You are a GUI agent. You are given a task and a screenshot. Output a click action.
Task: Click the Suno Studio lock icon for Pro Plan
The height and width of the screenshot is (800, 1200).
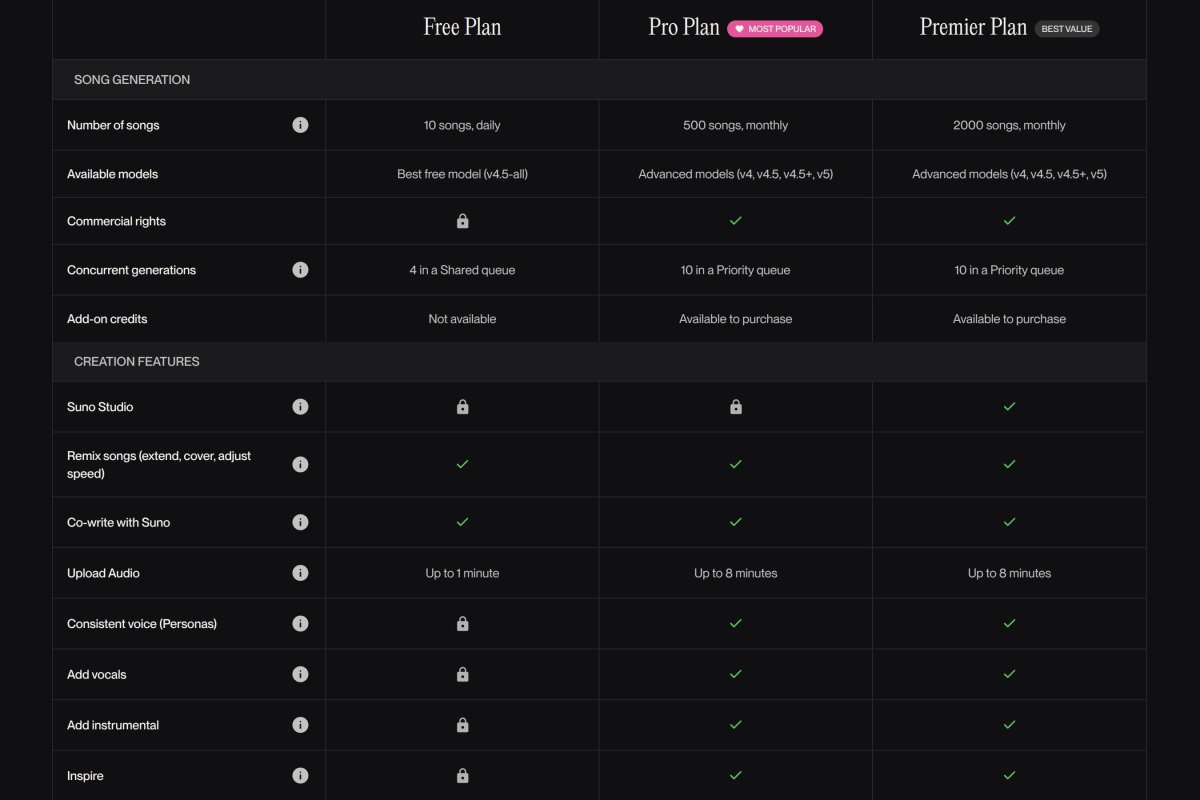735,406
